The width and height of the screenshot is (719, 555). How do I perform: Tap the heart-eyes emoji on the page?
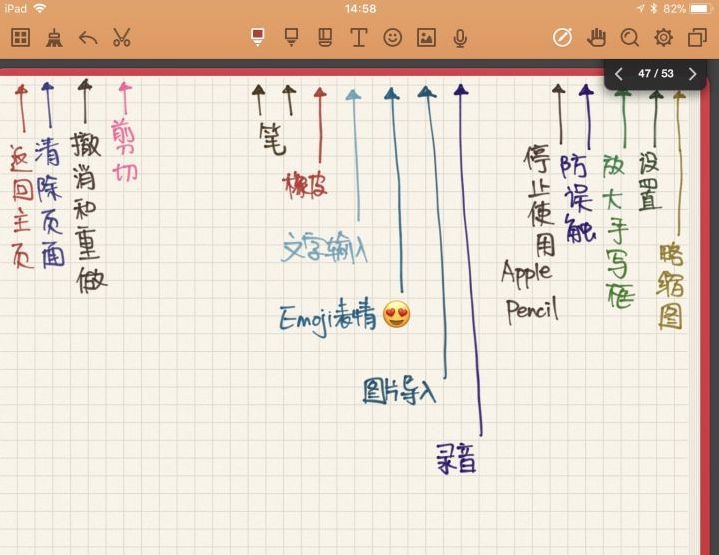(397, 315)
